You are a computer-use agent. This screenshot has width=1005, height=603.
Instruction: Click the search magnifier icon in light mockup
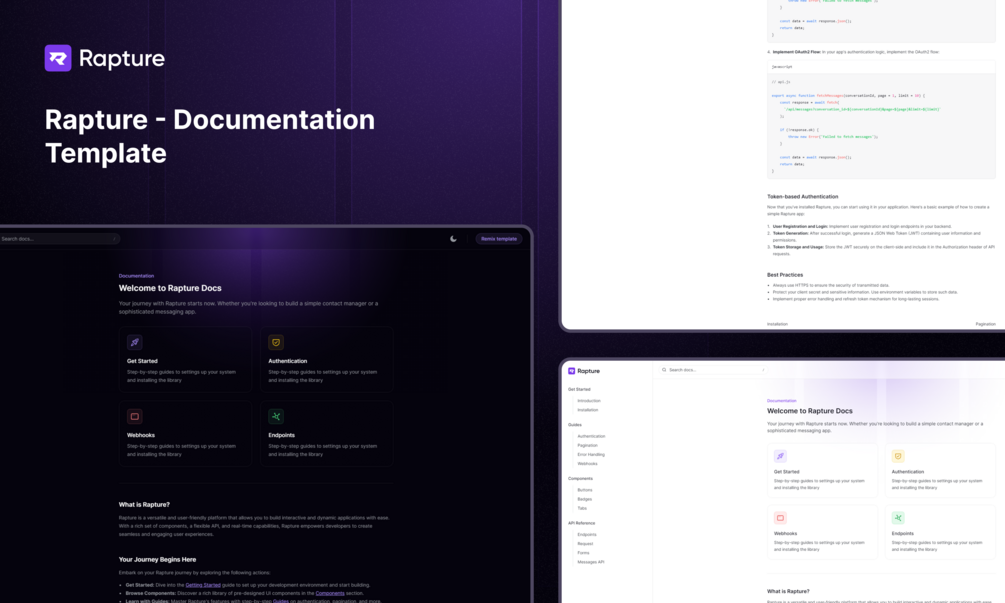pyautogui.click(x=664, y=370)
